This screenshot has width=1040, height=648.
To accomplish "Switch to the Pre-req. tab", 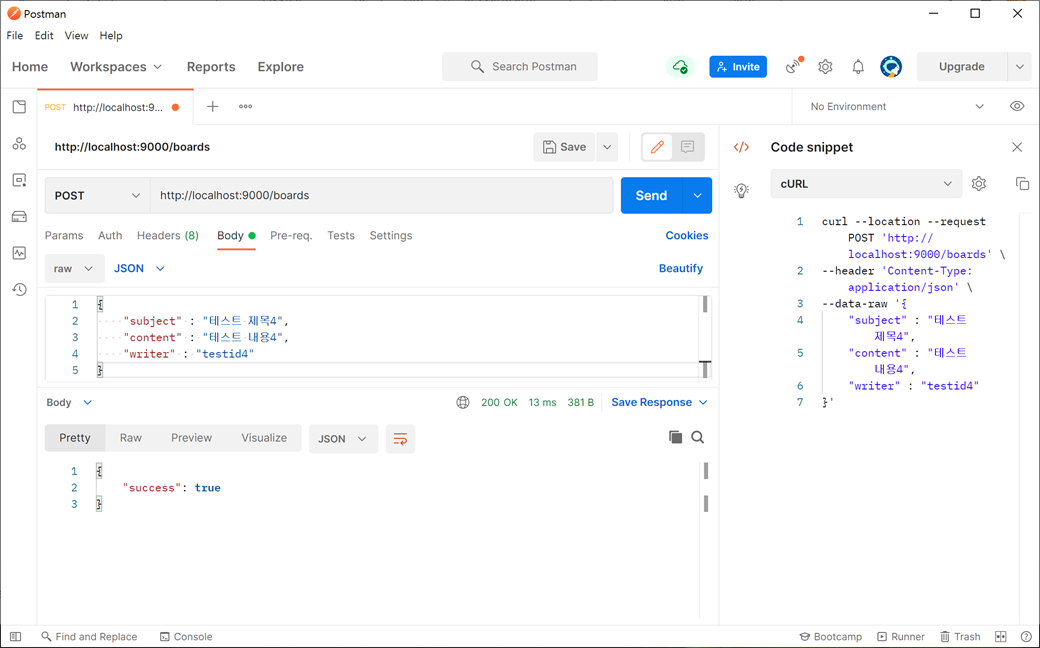I will coord(291,235).
